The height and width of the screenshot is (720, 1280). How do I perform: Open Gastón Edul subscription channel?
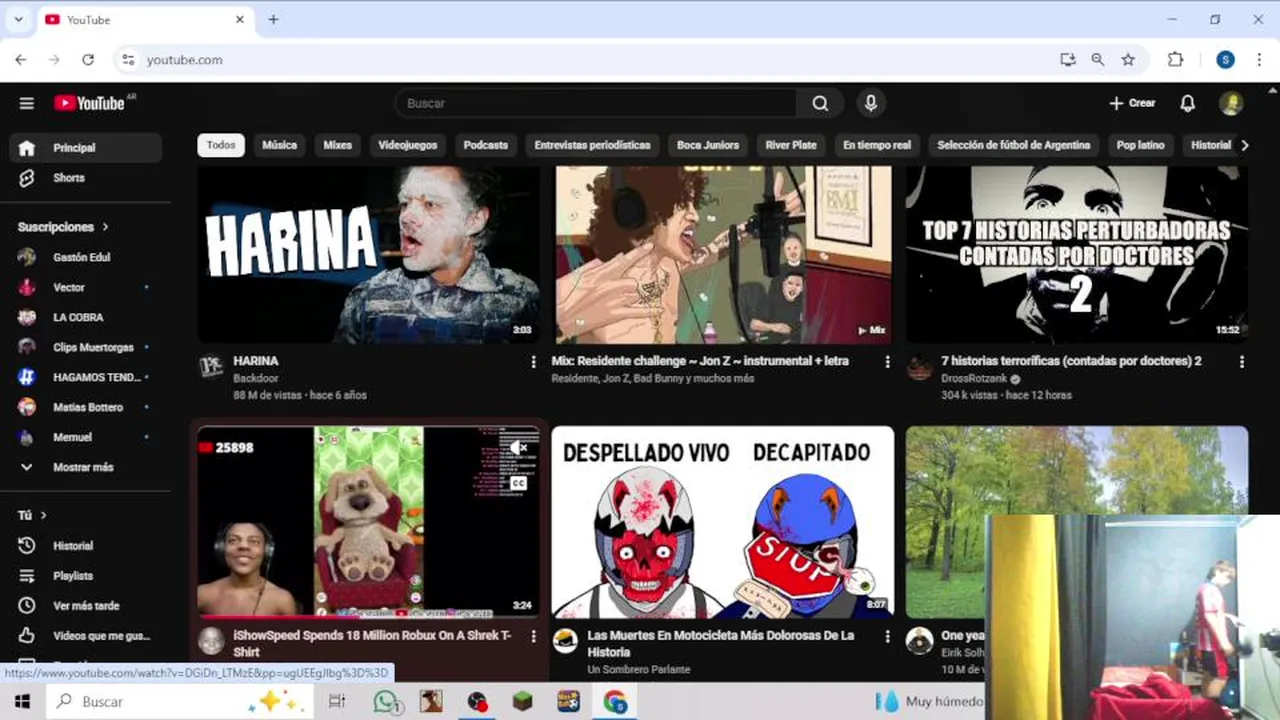pos(85,257)
